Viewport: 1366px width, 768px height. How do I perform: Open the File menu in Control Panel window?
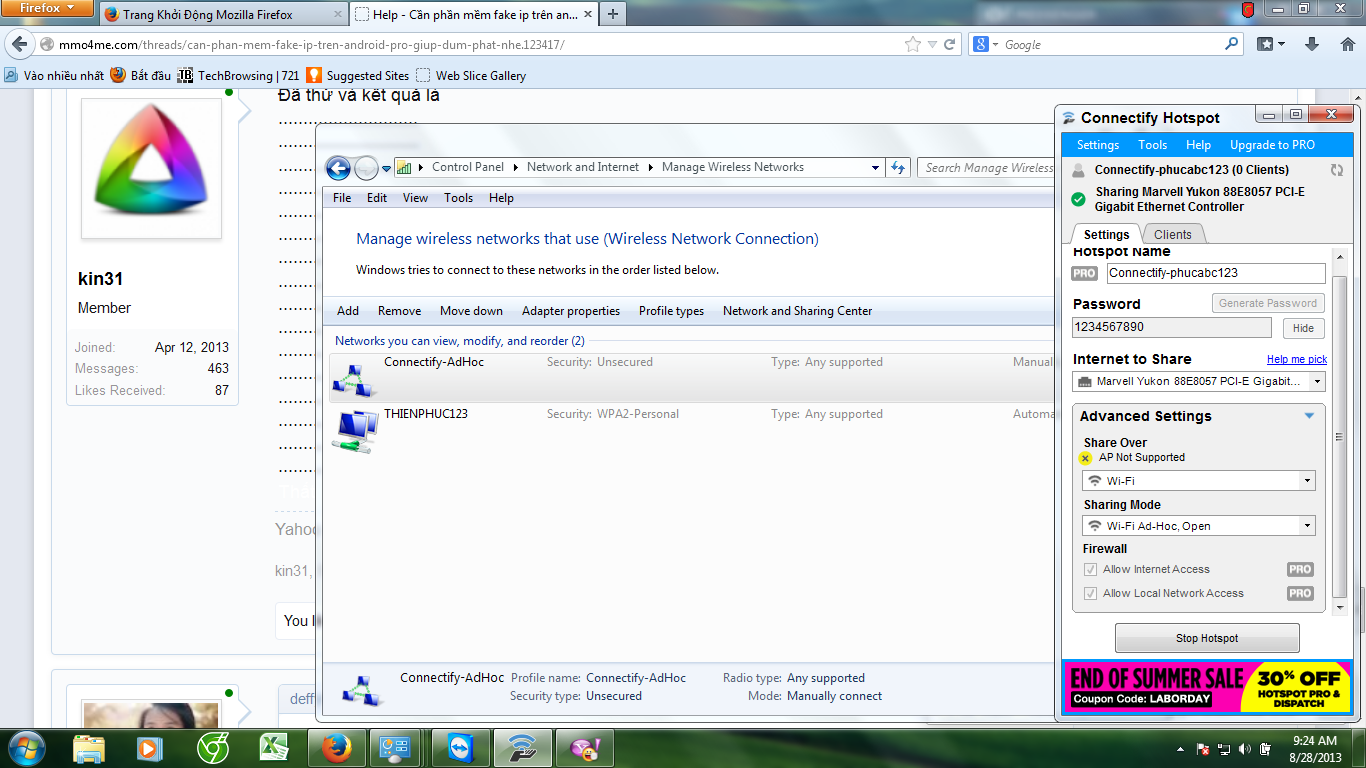click(342, 198)
